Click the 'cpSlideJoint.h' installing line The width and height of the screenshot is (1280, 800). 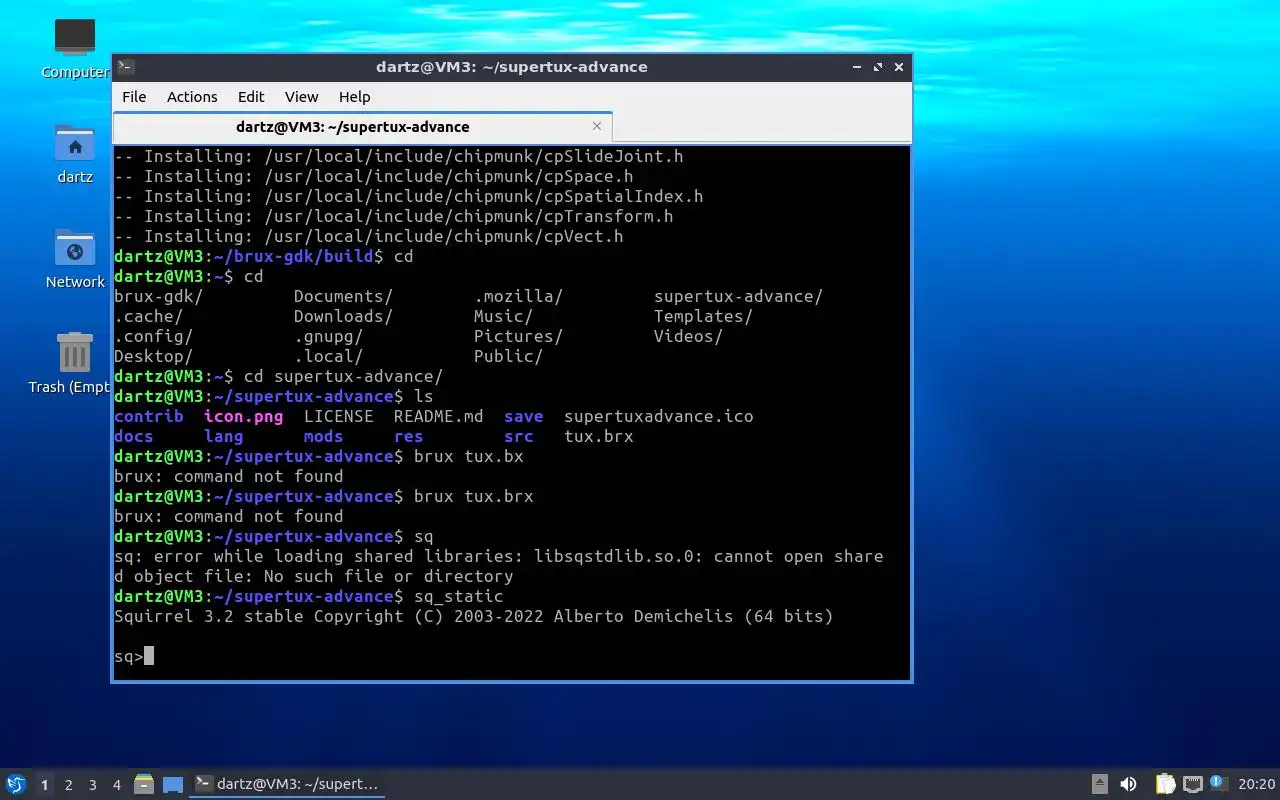pos(398,157)
